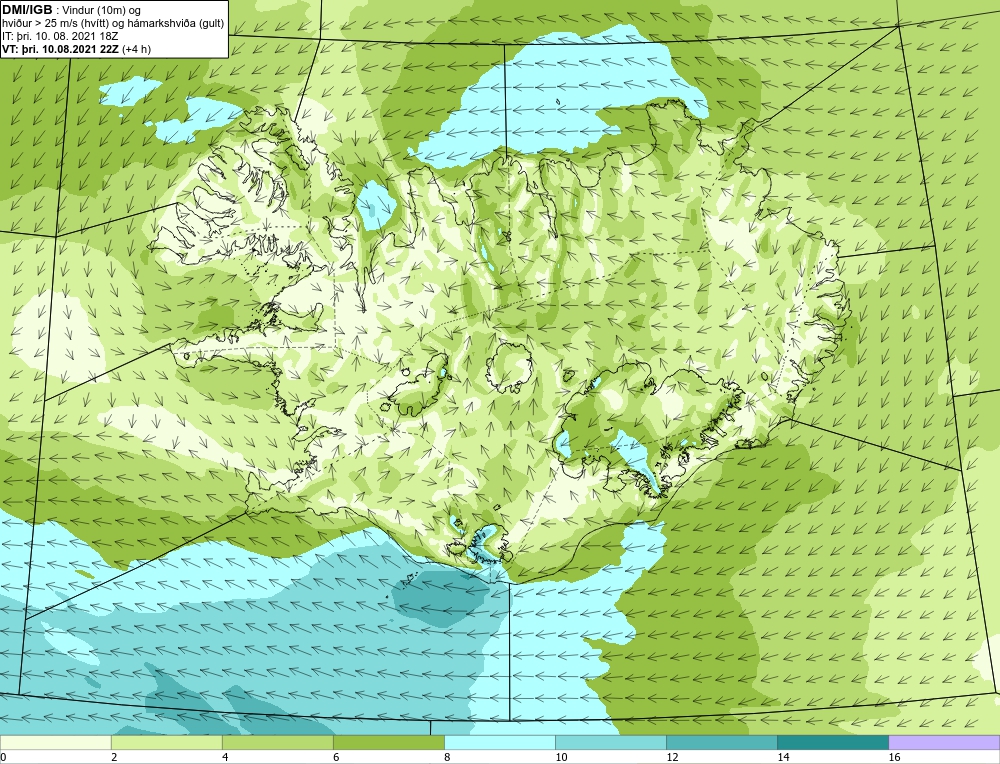Image resolution: width=1000 pixels, height=764 pixels.
Task: Click the legend label '8'
Action: click(x=447, y=757)
